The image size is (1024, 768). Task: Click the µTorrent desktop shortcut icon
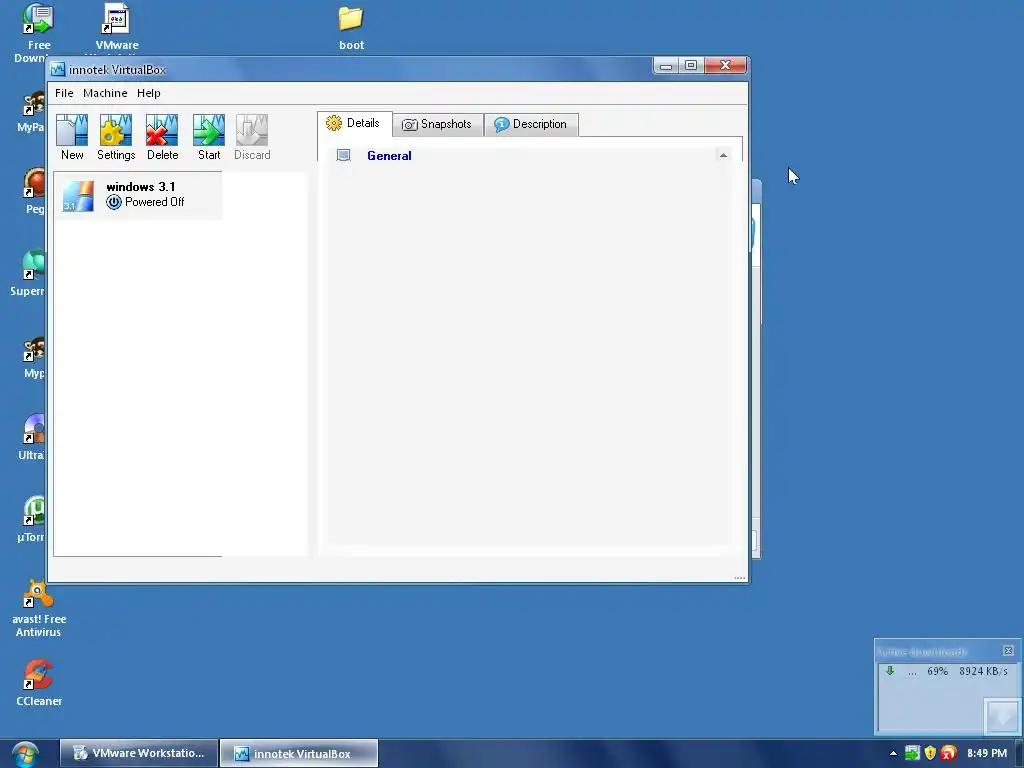click(34, 511)
